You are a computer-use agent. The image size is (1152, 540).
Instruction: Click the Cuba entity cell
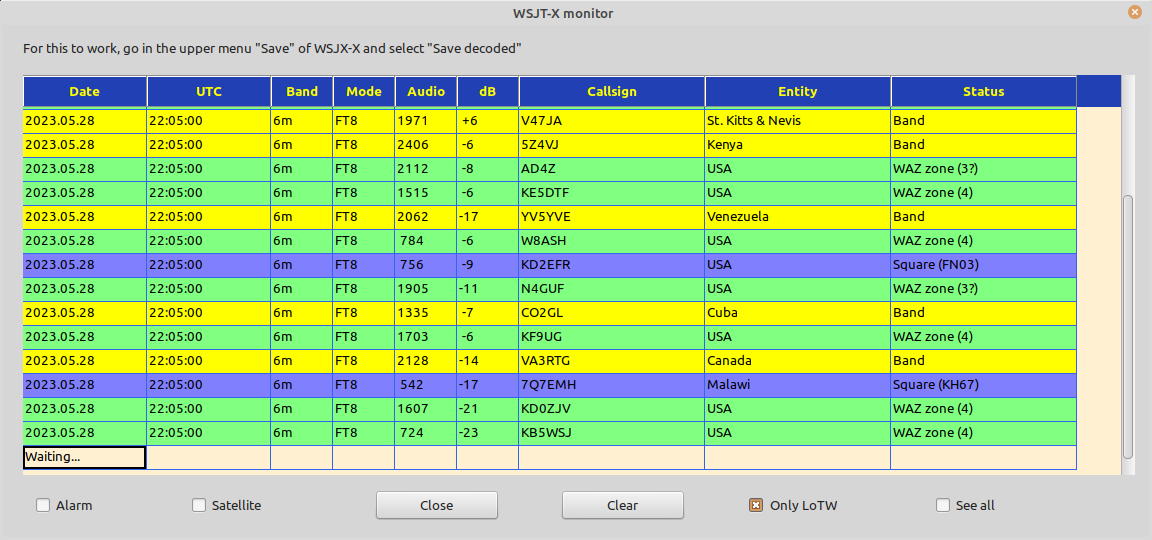[x=798, y=313]
